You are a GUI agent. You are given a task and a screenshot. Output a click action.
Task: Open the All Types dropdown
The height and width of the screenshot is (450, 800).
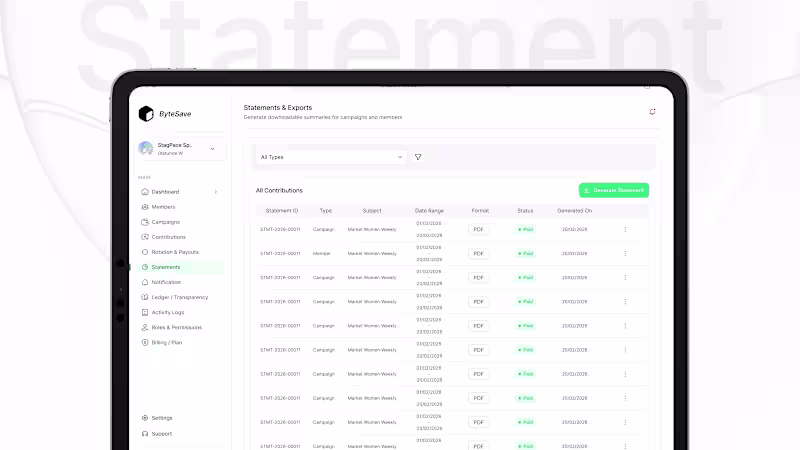point(331,157)
